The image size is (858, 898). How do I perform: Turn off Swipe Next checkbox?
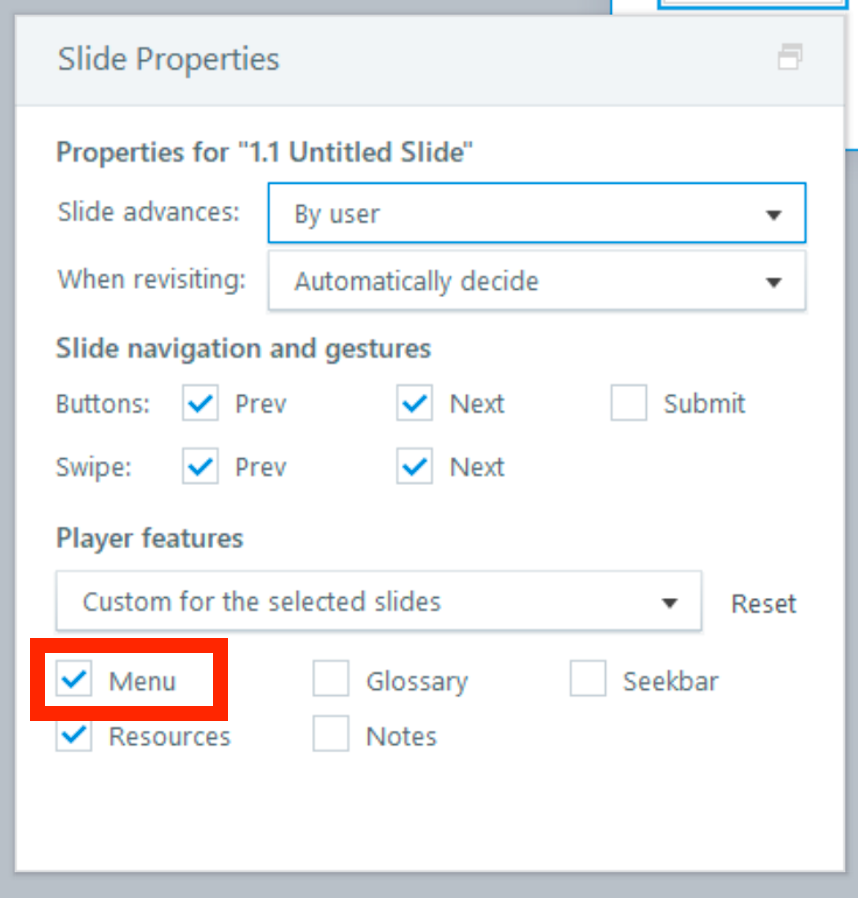click(414, 467)
